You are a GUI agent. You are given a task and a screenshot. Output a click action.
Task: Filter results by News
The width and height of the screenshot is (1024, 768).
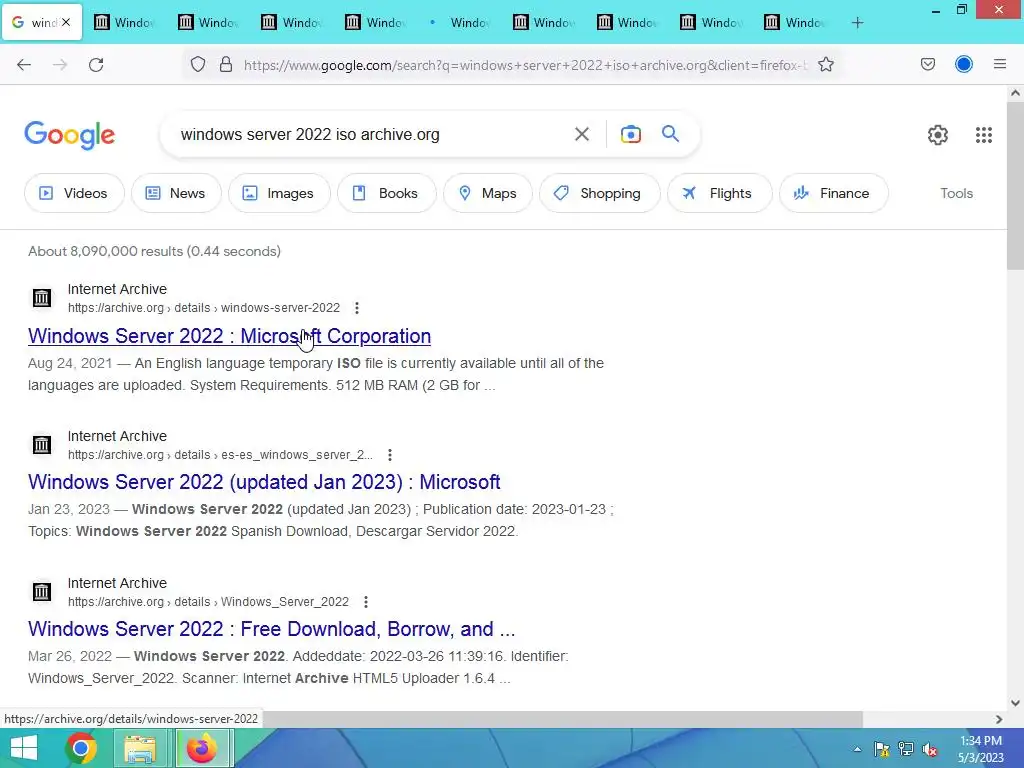(176, 193)
